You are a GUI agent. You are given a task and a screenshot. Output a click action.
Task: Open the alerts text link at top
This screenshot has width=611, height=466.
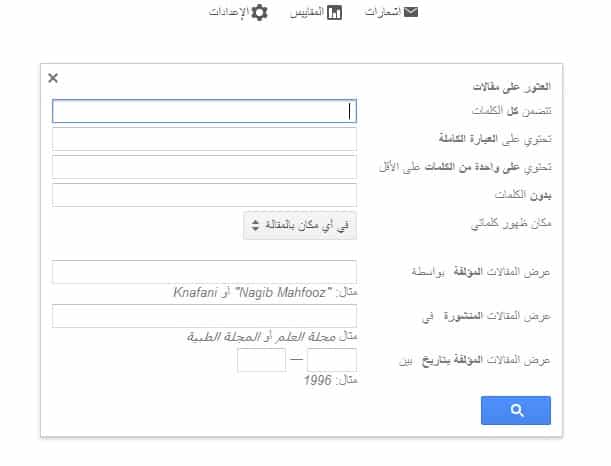click(x=383, y=12)
